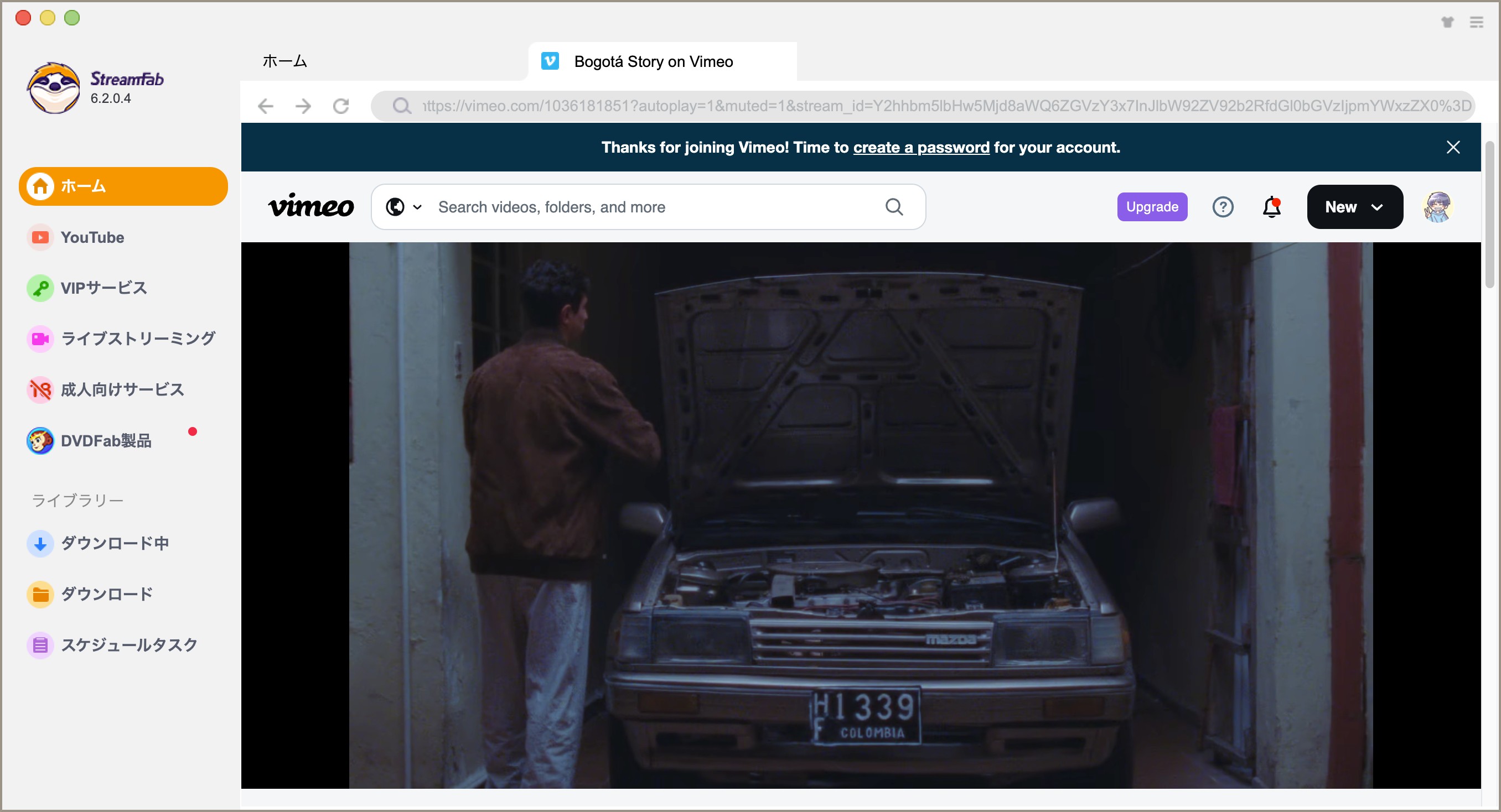Image resolution: width=1501 pixels, height=812 pixels.
Task: Open スケジュールタスク list
Action: [123, 645]
